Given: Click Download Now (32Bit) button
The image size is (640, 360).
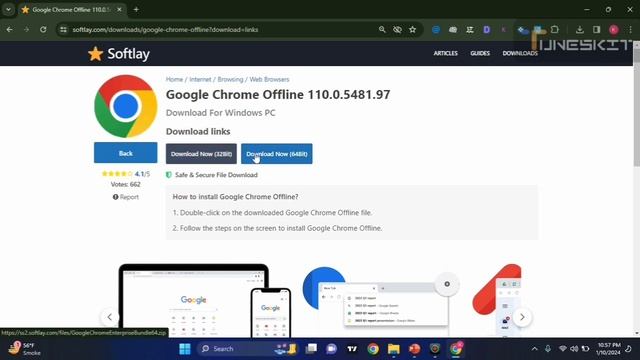Looking at the screenshot, I should click(201, 154).
